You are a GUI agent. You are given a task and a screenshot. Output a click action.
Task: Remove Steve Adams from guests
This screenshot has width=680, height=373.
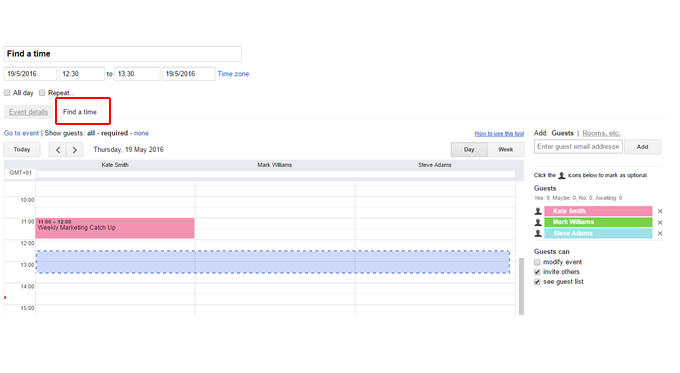coord(660,233)
